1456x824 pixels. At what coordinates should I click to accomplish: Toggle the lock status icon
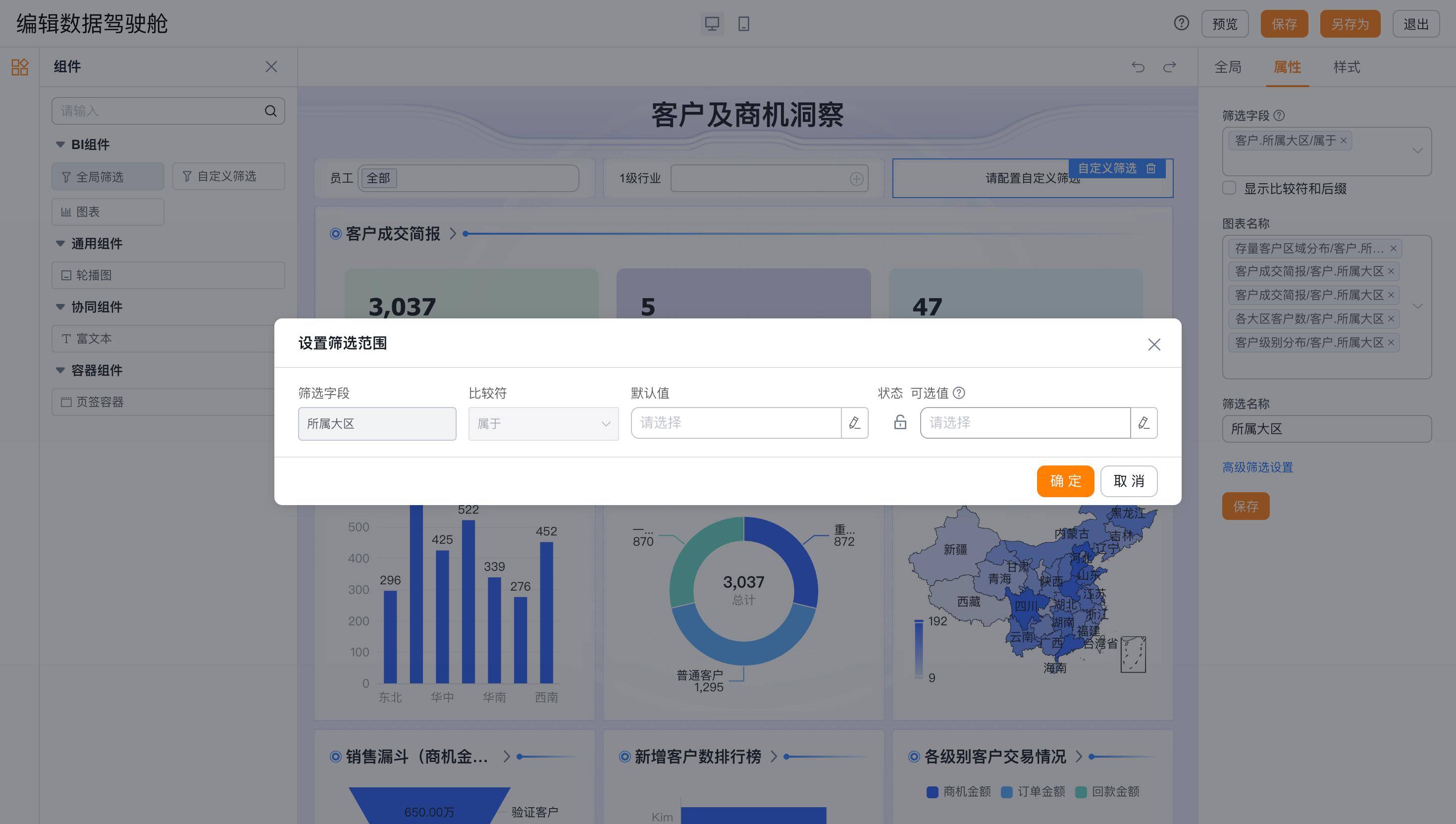[900, 422]
